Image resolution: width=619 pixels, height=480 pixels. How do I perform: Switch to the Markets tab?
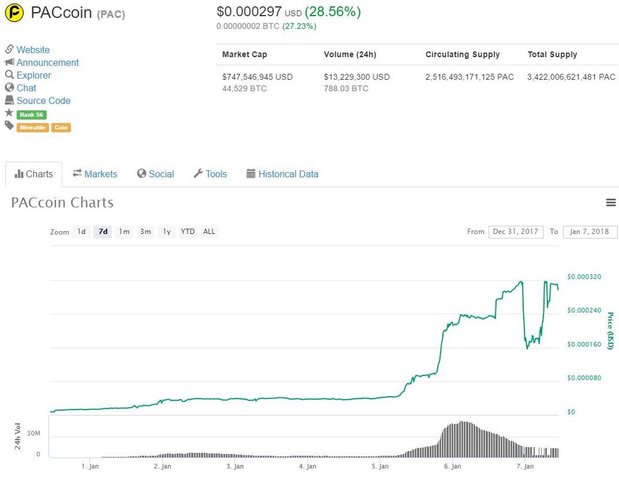(x=95, y=174)
